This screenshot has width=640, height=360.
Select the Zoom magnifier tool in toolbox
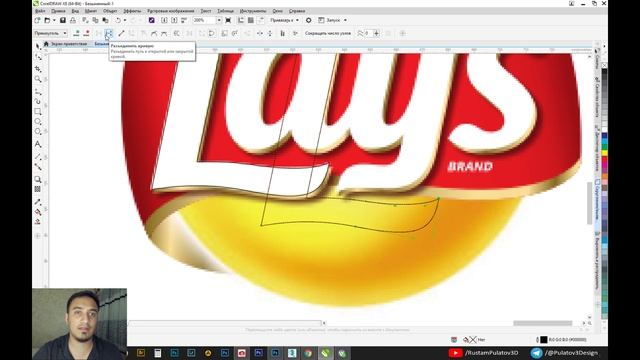[38, 79]
